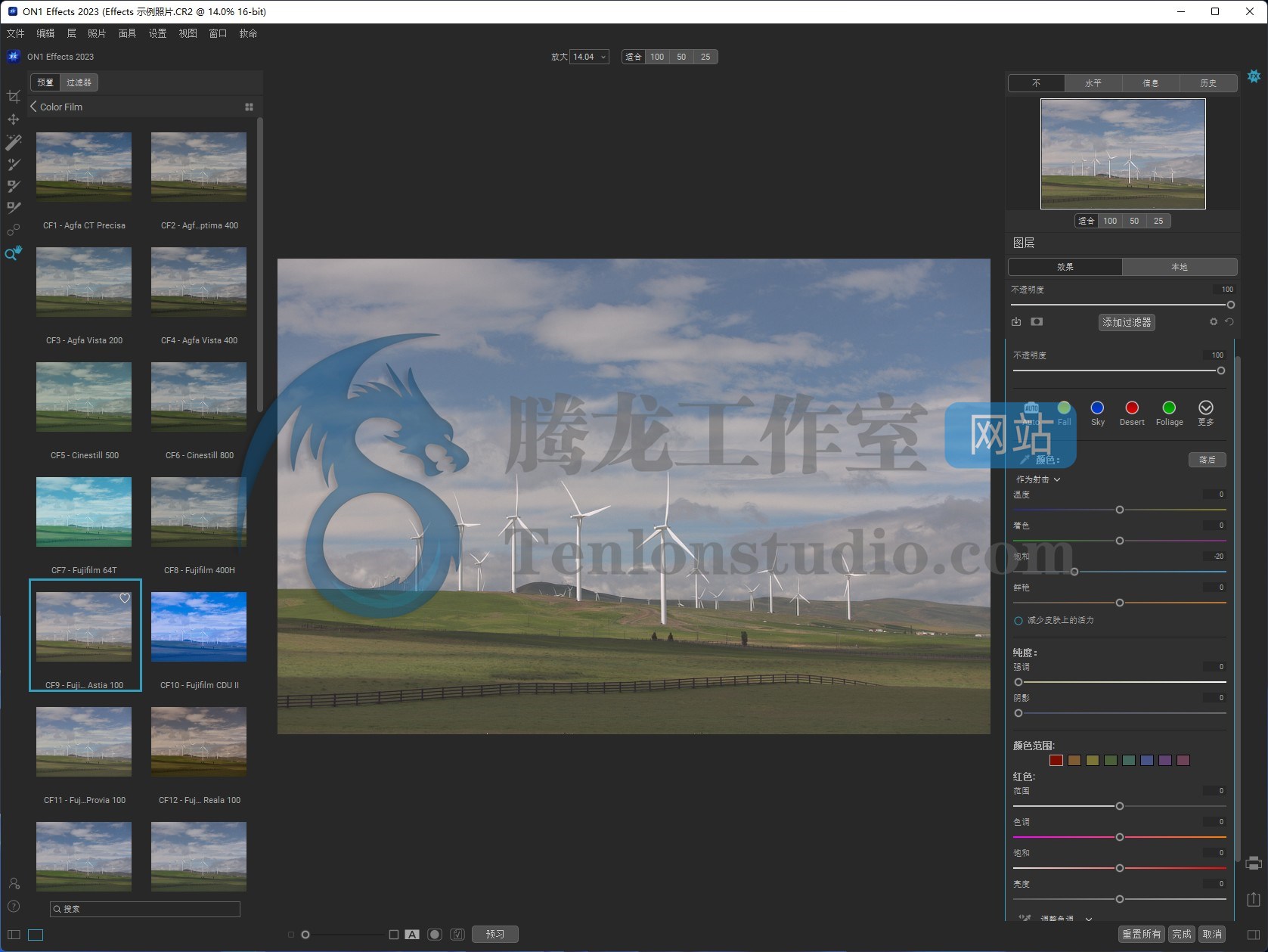Select the blue color range swatch

coord(1147,761)
